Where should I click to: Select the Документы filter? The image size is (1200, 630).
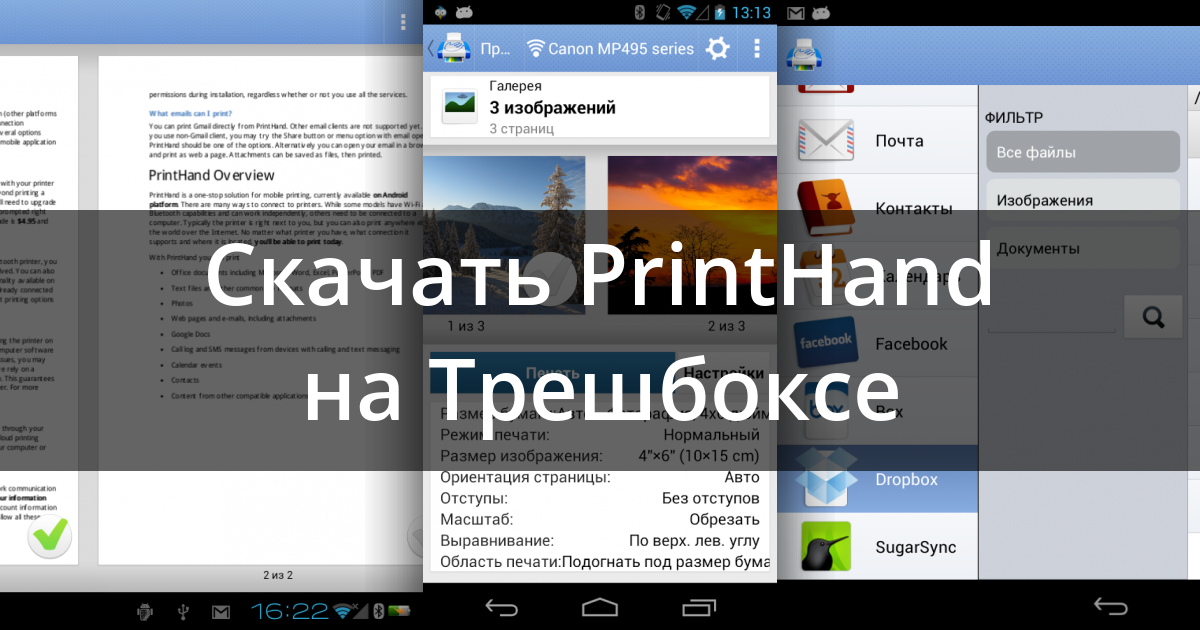(x=1083, y=248)
